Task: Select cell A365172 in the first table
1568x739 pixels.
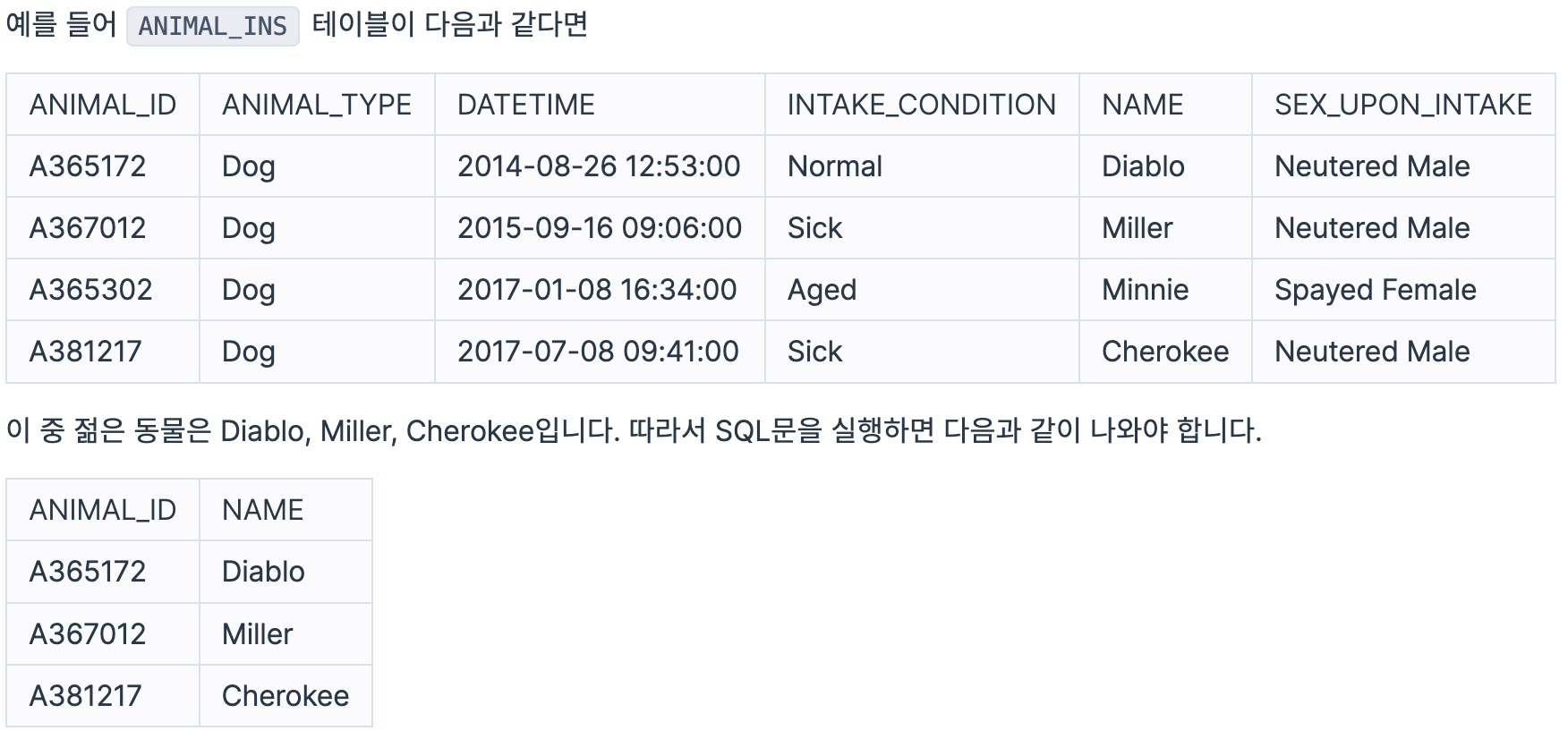Action: (103, 166)
